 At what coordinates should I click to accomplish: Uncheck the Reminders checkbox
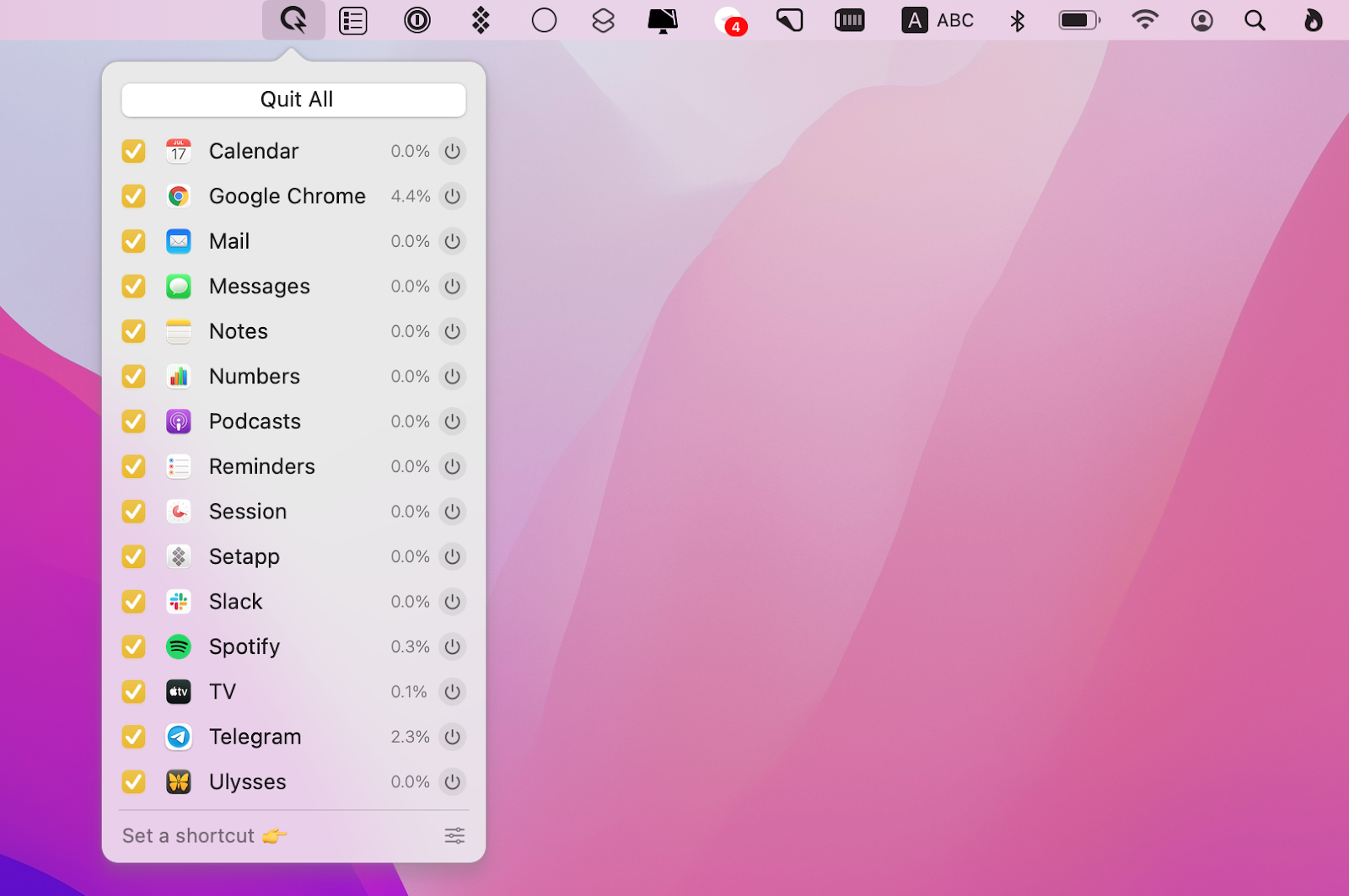tap(133, 466)
